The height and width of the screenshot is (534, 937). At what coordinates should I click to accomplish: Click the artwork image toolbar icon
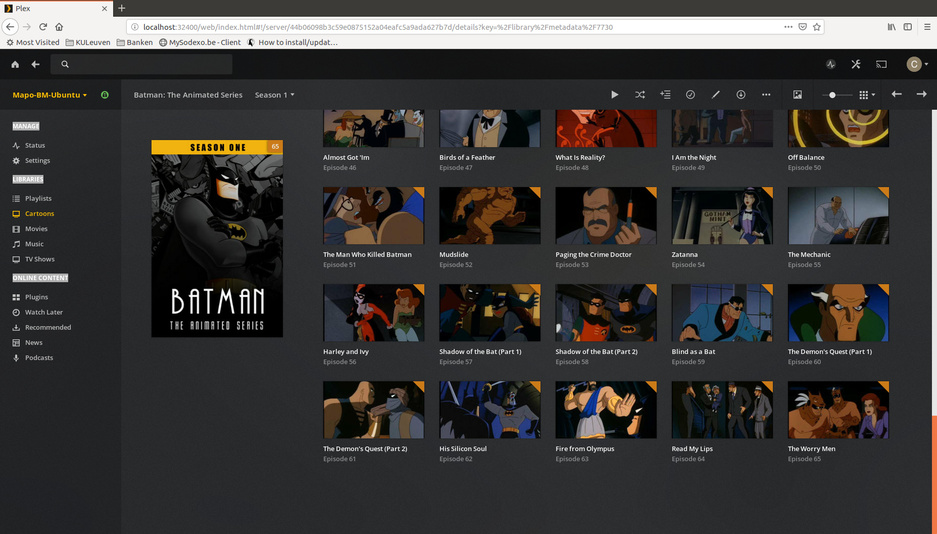(797, 95)
